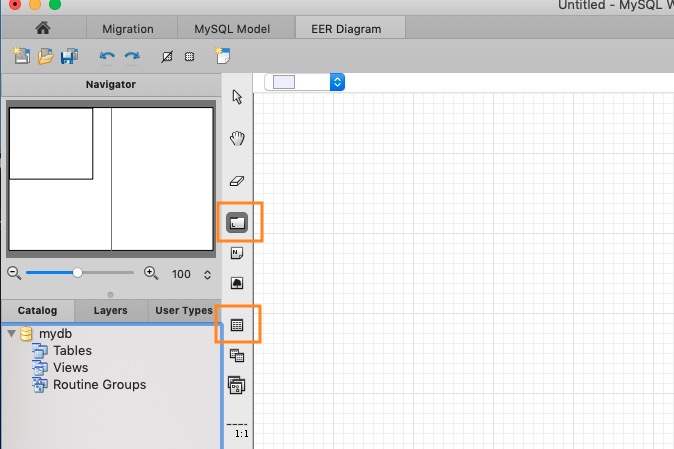674x449 pixels.
Task: Open an existing model file
Action: click(x=46, y=56)
